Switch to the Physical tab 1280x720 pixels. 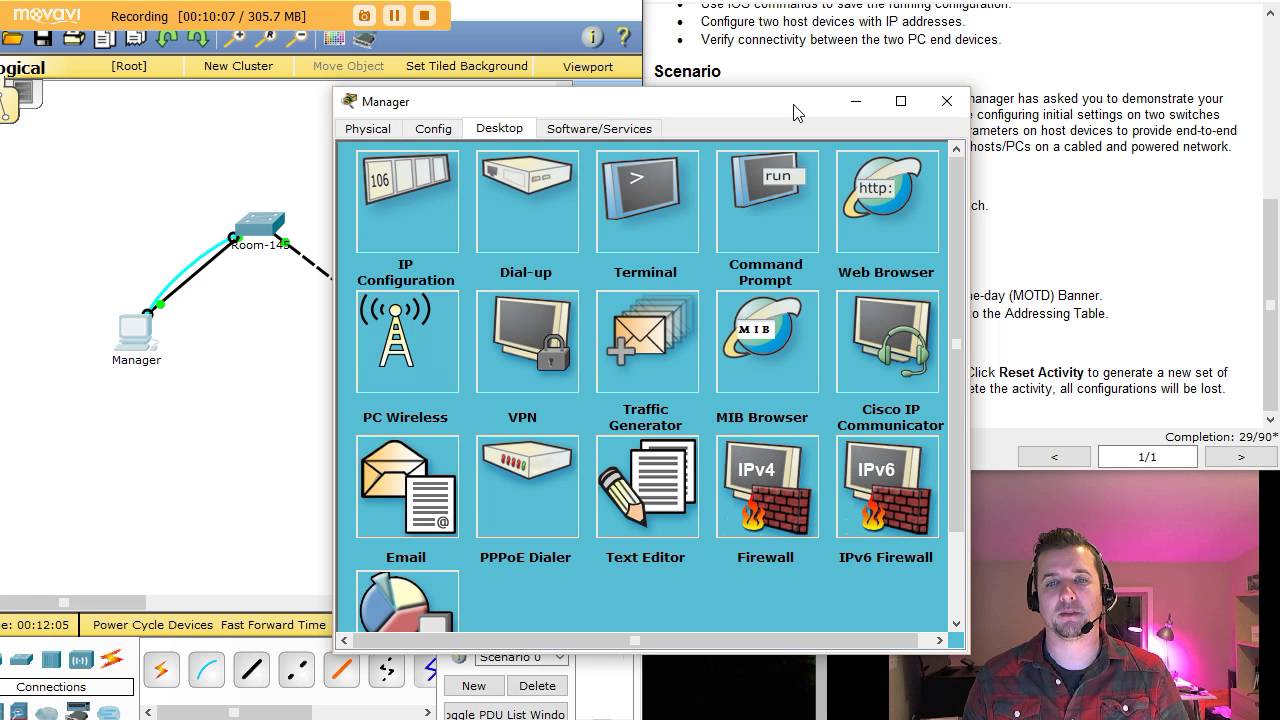pyautogui.click(x=368, y=129)
